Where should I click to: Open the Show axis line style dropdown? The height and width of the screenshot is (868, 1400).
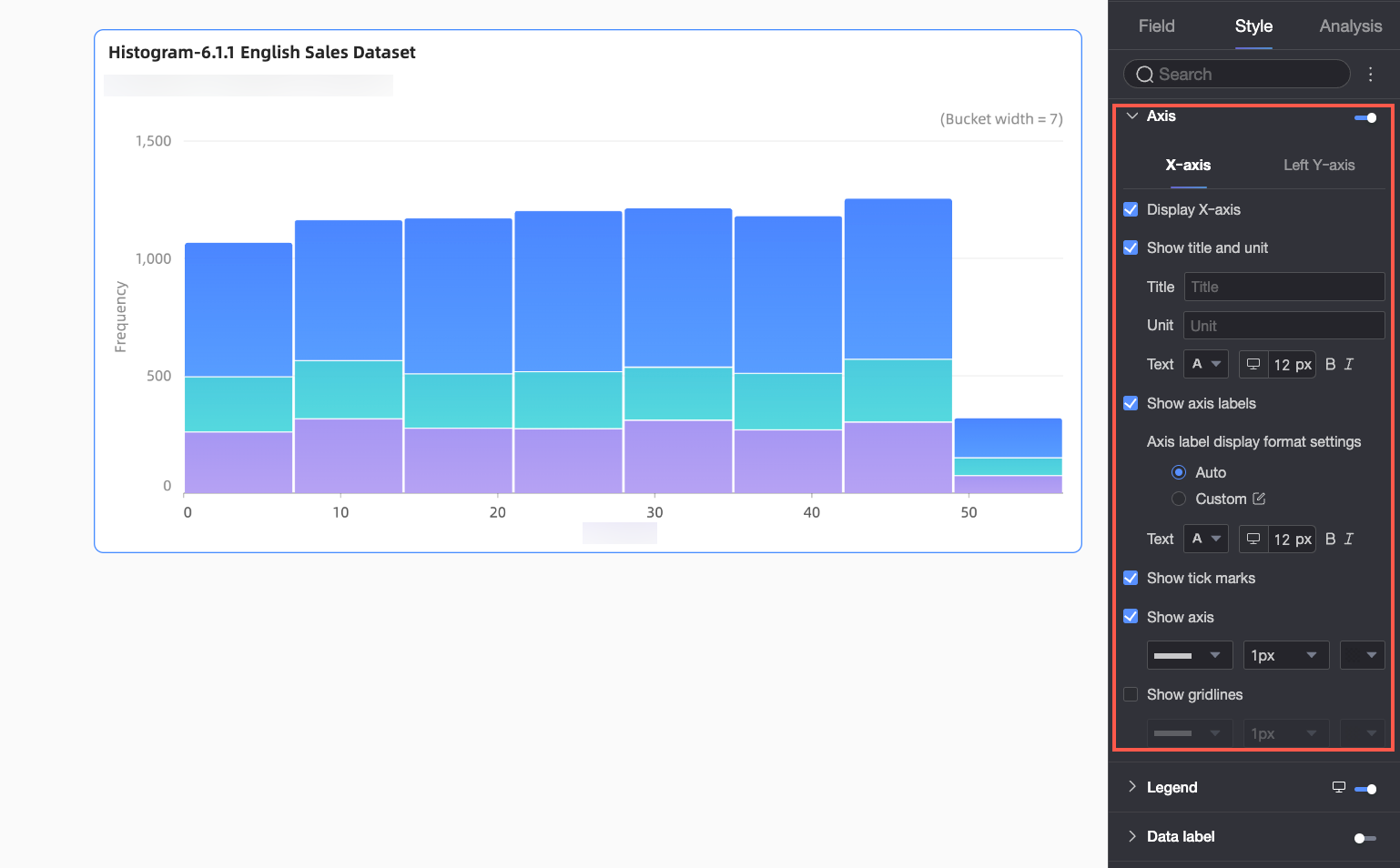point(1190,655)
